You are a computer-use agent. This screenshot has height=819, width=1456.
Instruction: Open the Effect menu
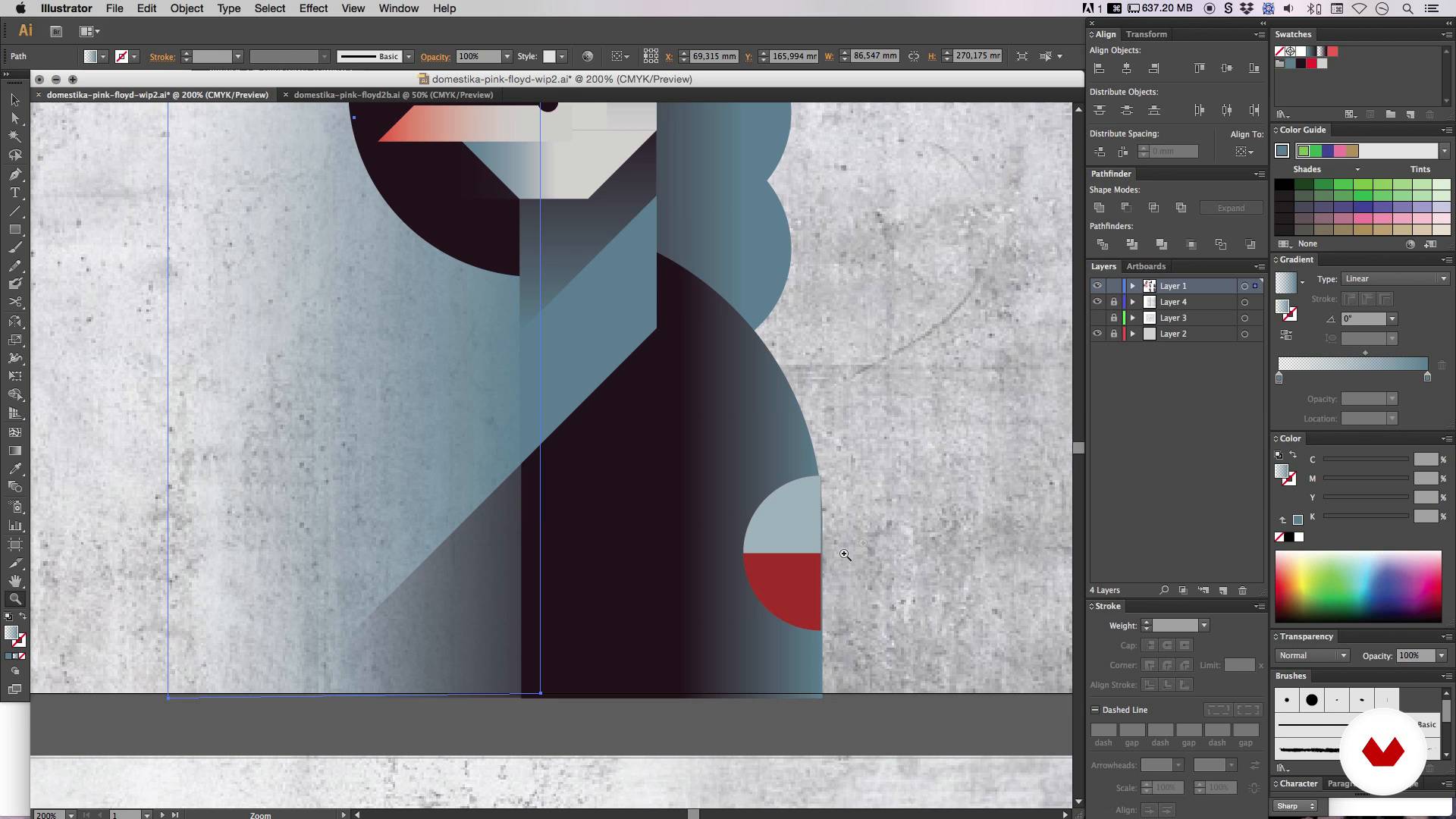(x=313, y=8)
